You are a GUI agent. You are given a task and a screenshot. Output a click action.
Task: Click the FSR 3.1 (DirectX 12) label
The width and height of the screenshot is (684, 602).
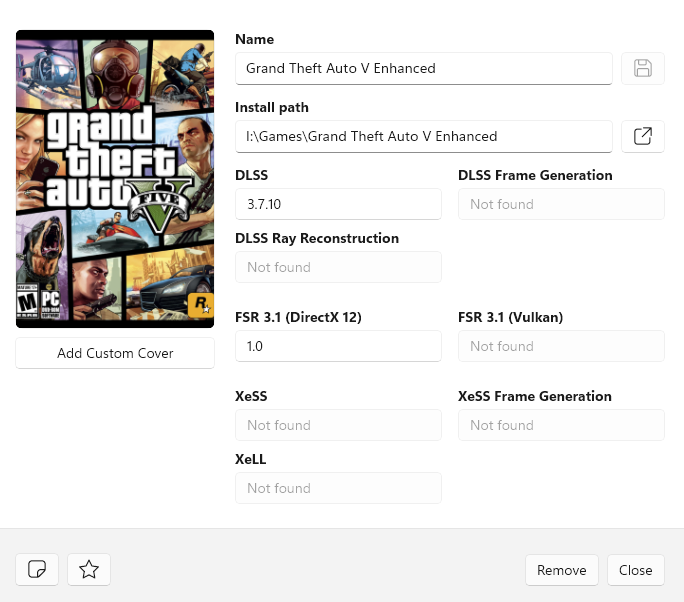(298, 317)
